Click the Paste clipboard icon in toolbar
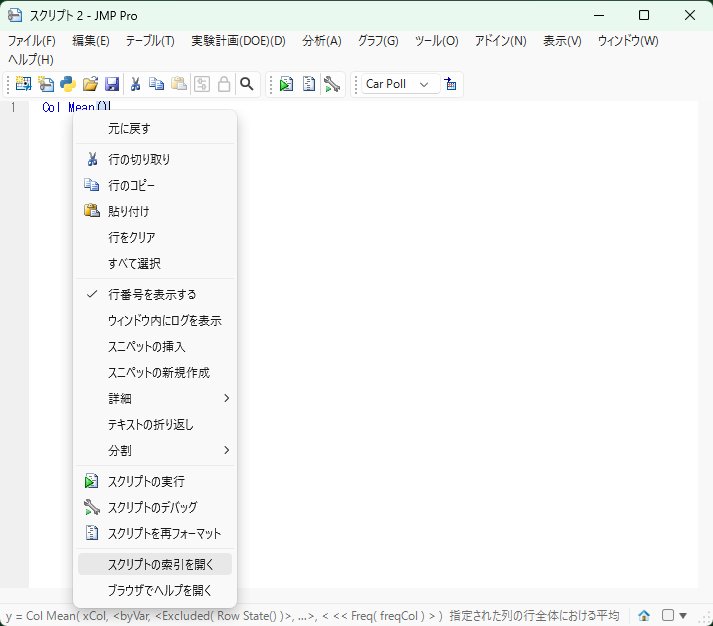 [x=179, y=84]
